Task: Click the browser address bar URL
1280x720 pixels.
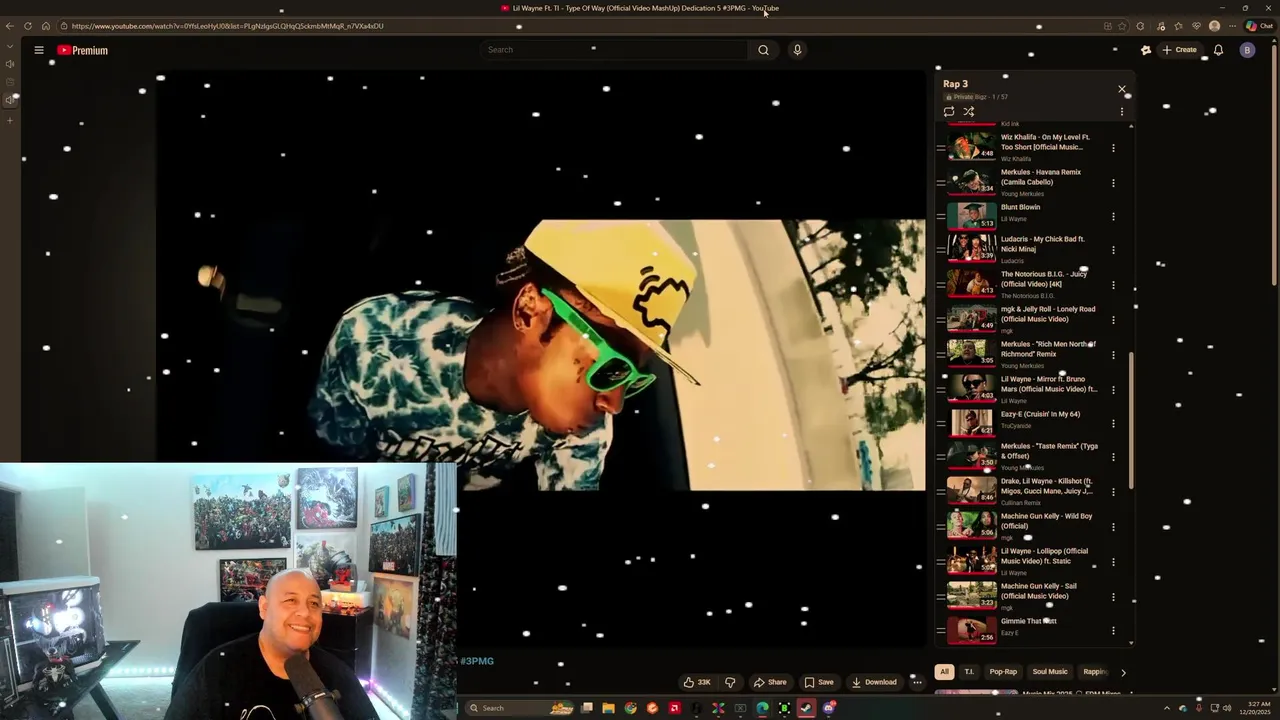Action: pyautogui.click(x=228, y=26)
